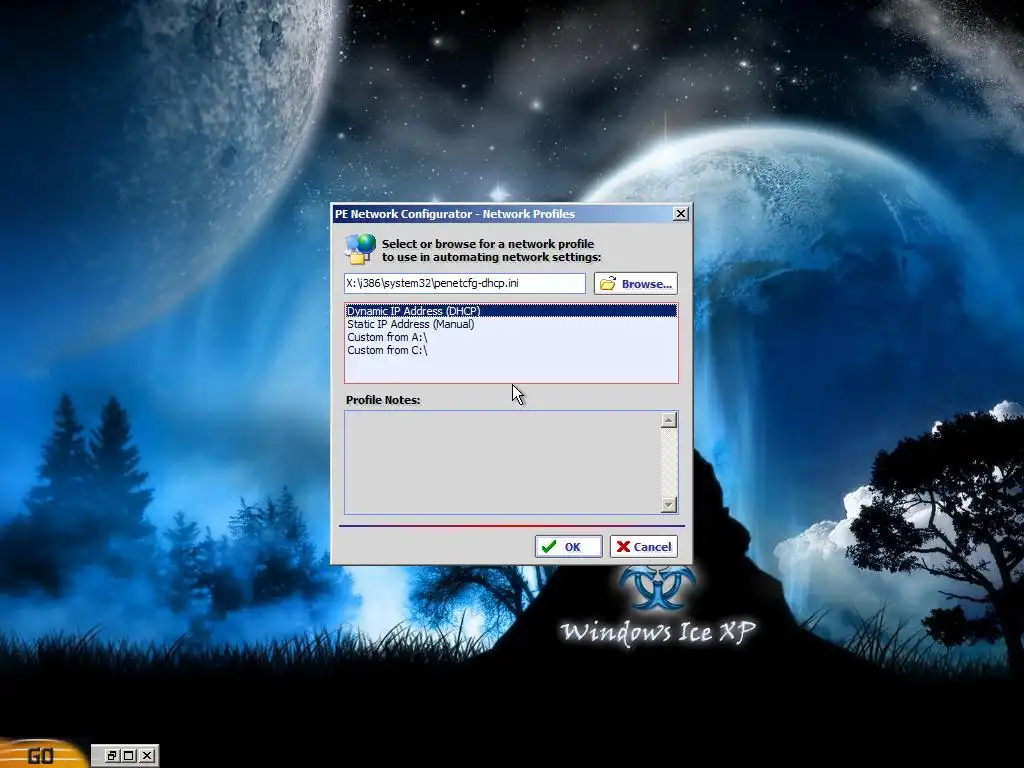The image size is (1024, 768).
Task: Choose Custom from C:\ profile
Action: pyautogui.click(x=511, y=350)
